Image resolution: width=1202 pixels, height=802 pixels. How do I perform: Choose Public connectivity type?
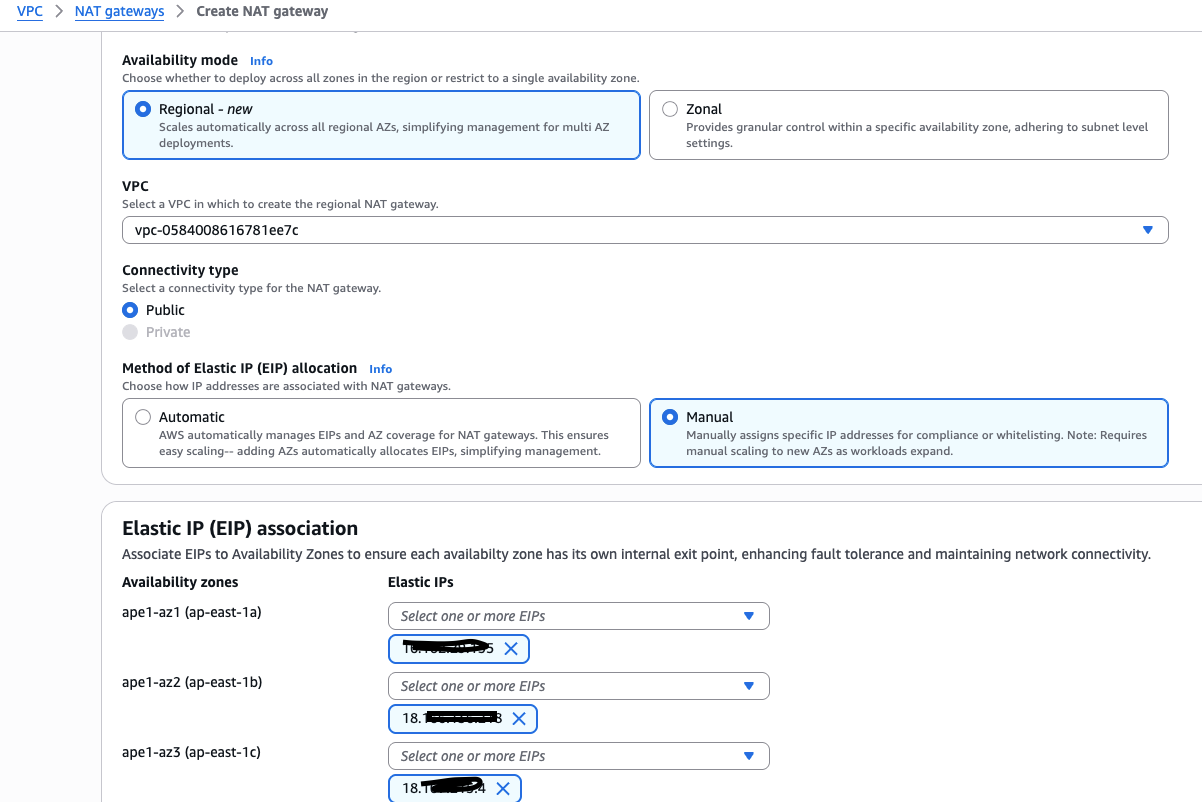pyautogui.click(x=130, y=310)
